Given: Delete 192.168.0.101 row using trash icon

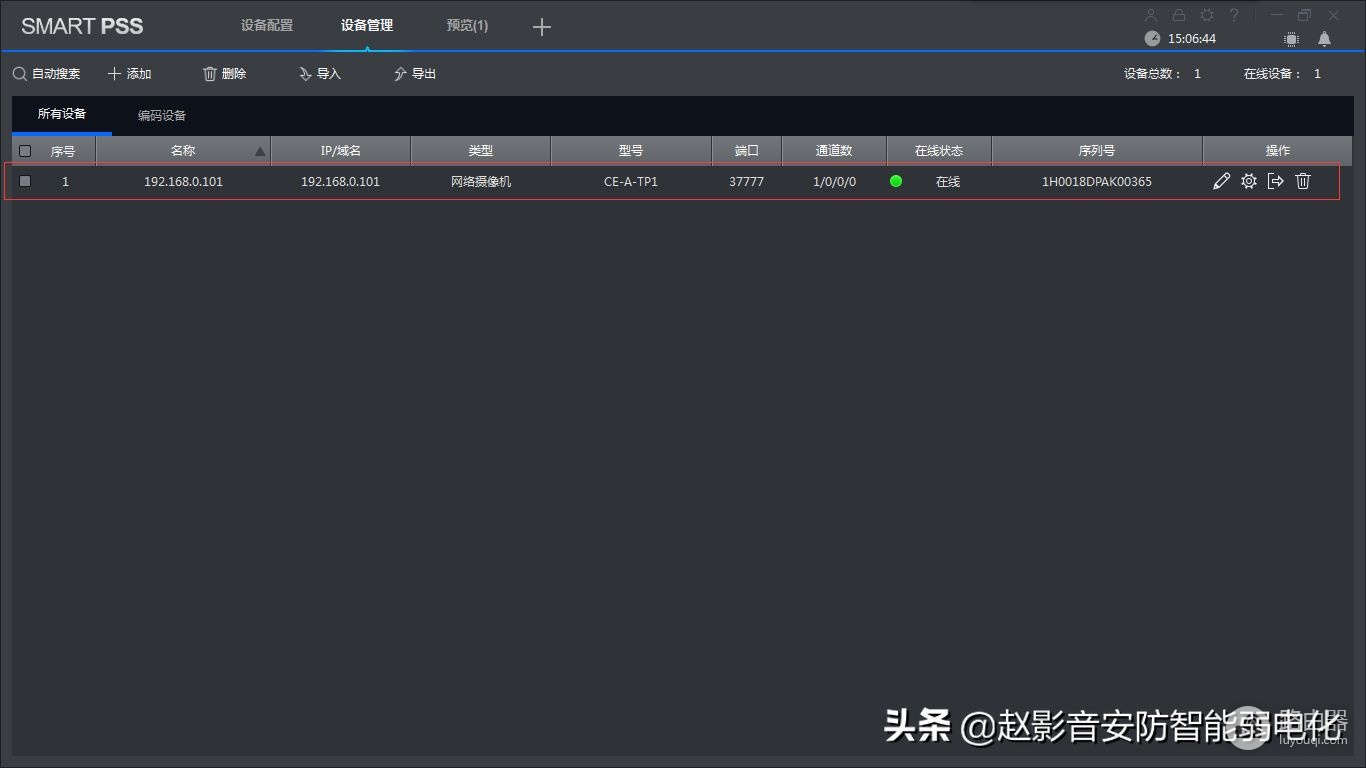Looking at the screenshot, I should click(1303, 181).
